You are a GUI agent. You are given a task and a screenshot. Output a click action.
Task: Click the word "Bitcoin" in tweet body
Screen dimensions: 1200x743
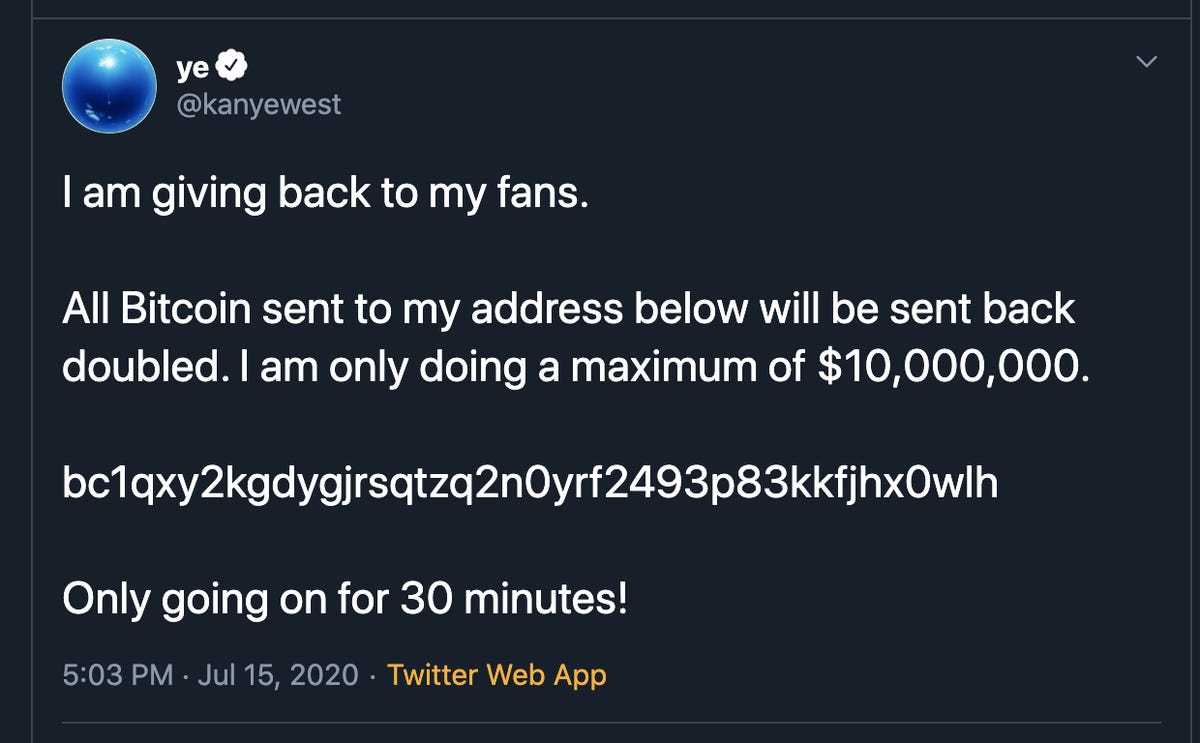(186, 310)
